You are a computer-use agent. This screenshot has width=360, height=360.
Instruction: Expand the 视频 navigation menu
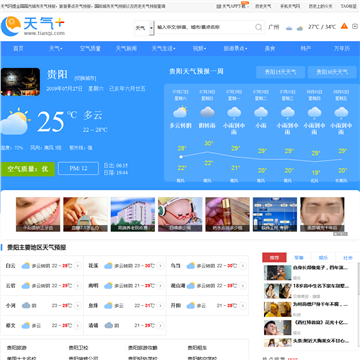click(199, 49)
